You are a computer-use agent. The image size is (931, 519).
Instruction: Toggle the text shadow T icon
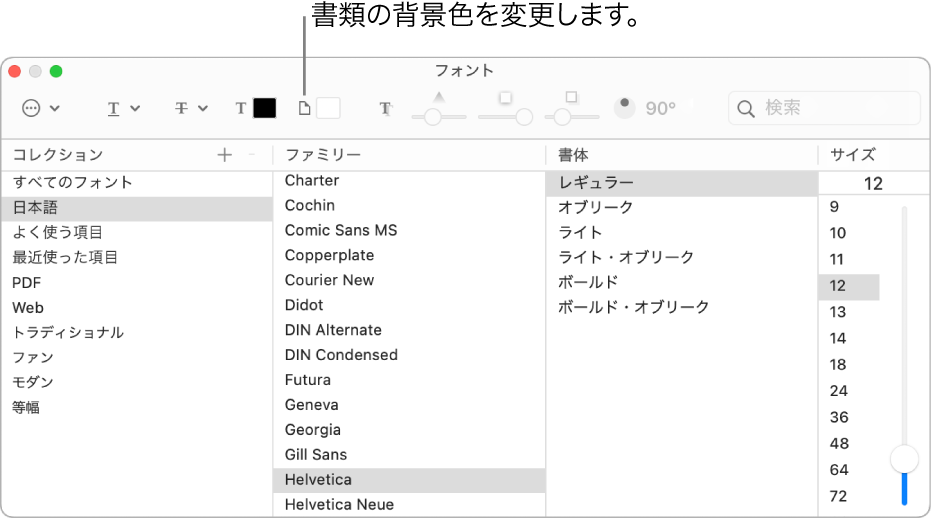coord(385,108)
